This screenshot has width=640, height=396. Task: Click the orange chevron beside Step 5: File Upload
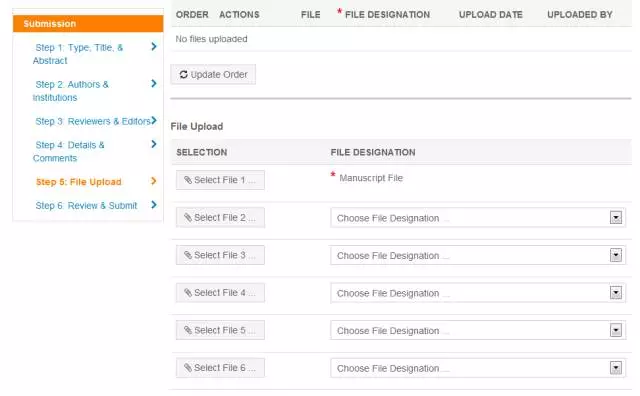pyautogui.click(x=154, y=181)
